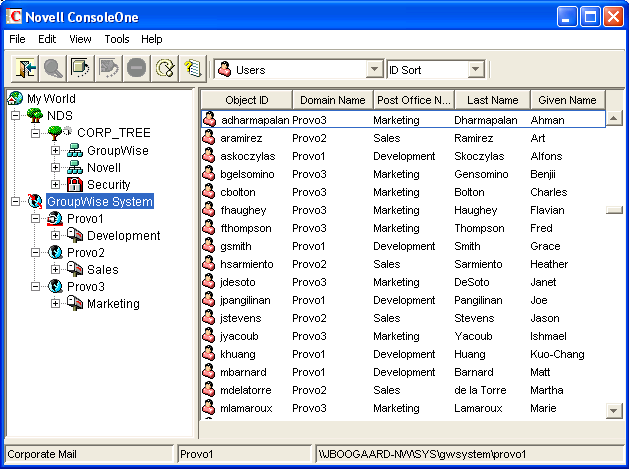Open the Edit menu
The height and width of the screenshot is (469, 629).
click(x=47, y=39)
